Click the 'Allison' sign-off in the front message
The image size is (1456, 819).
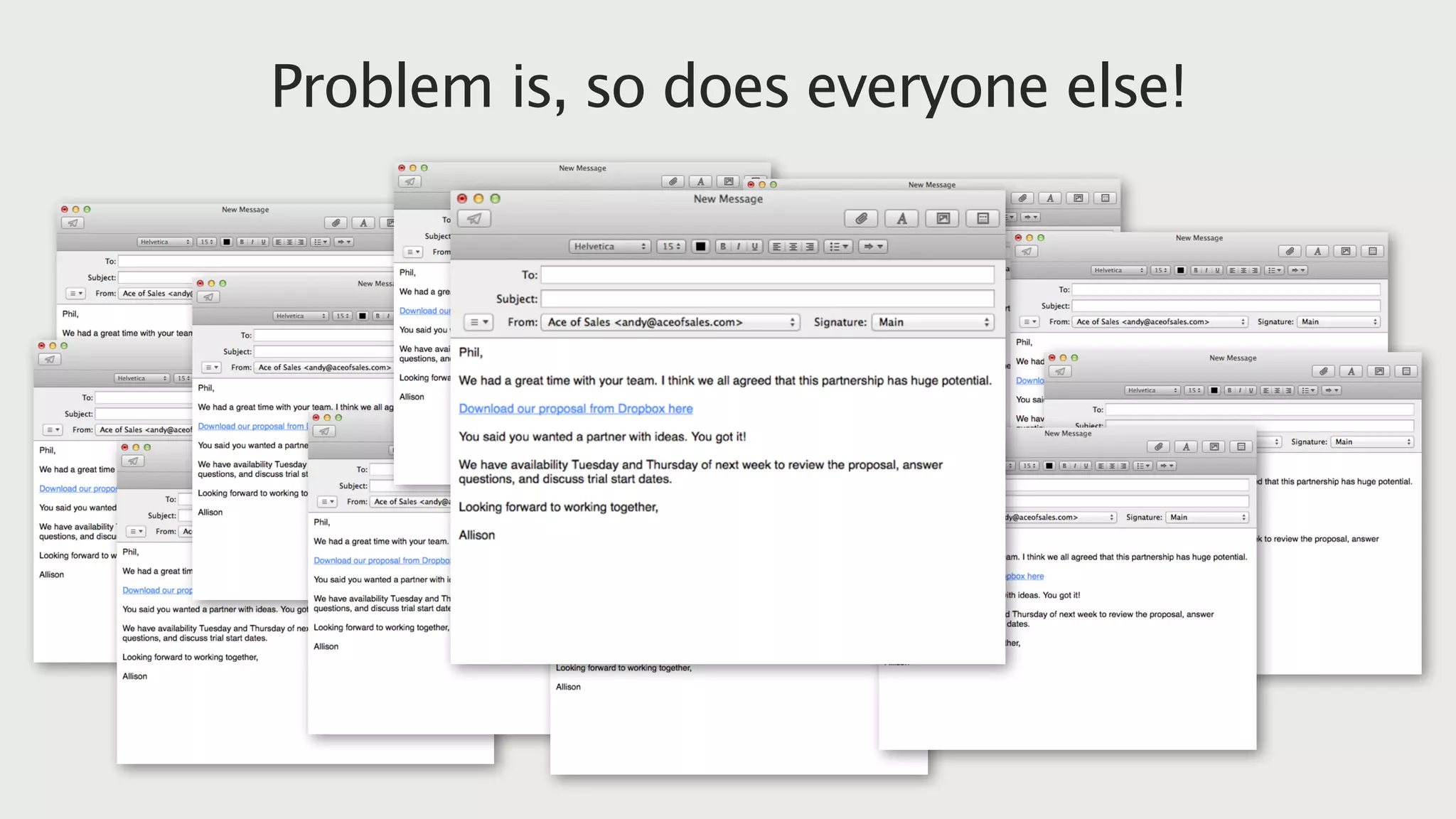click(x=476, y=535)
